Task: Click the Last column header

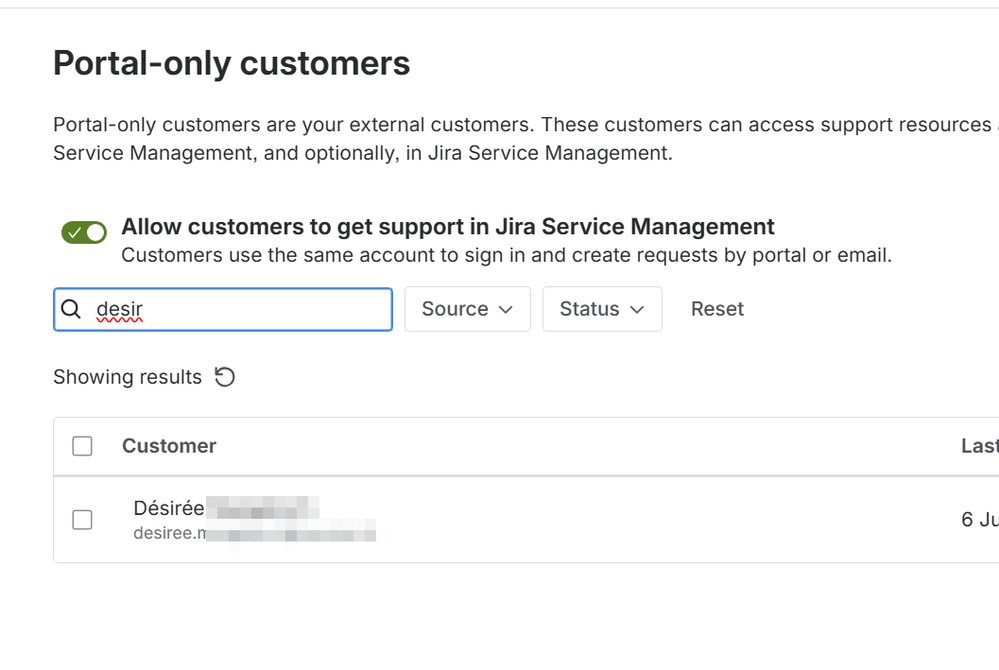Action: coord(980,446)
